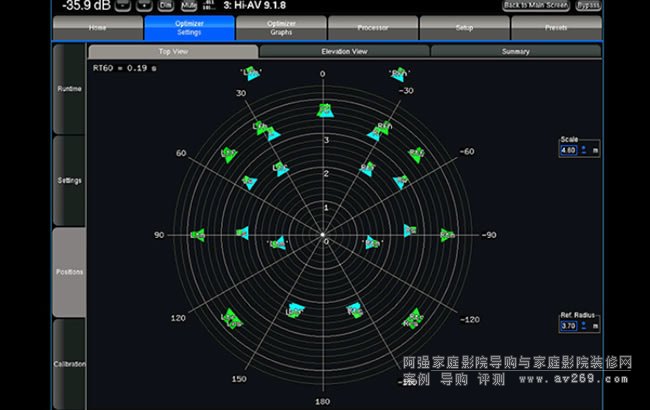Click the Ref. Radius value field
The width and height of the screenshot is (650, 410).
[568, 326]
